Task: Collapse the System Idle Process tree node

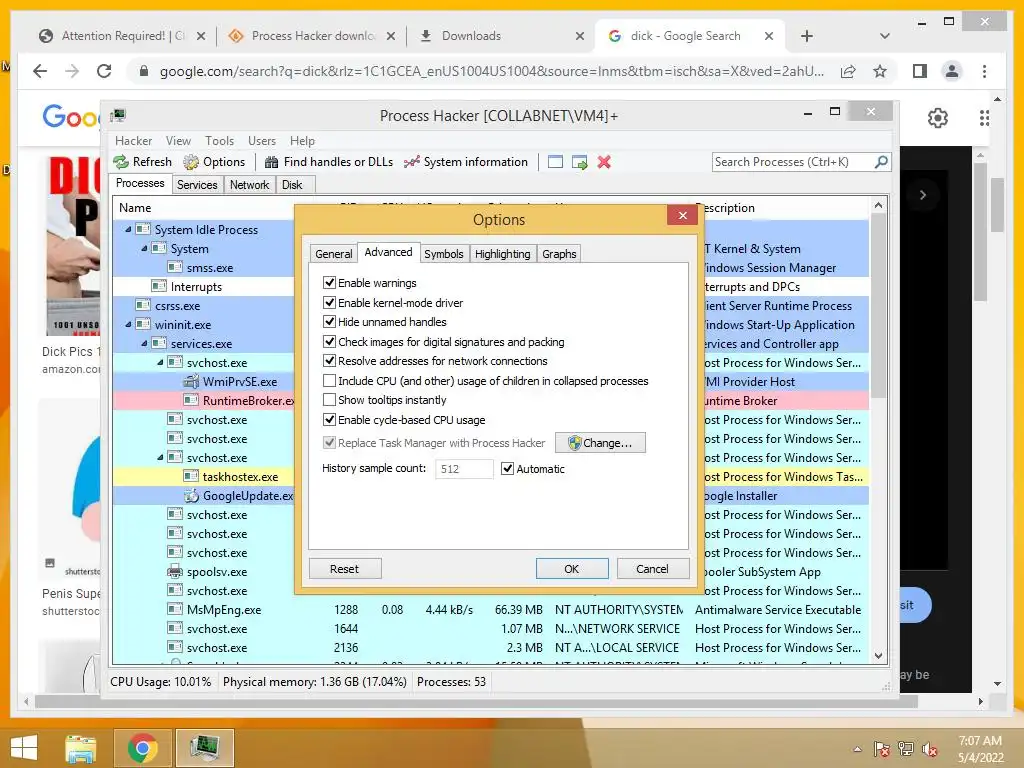Action: point(128,229)
